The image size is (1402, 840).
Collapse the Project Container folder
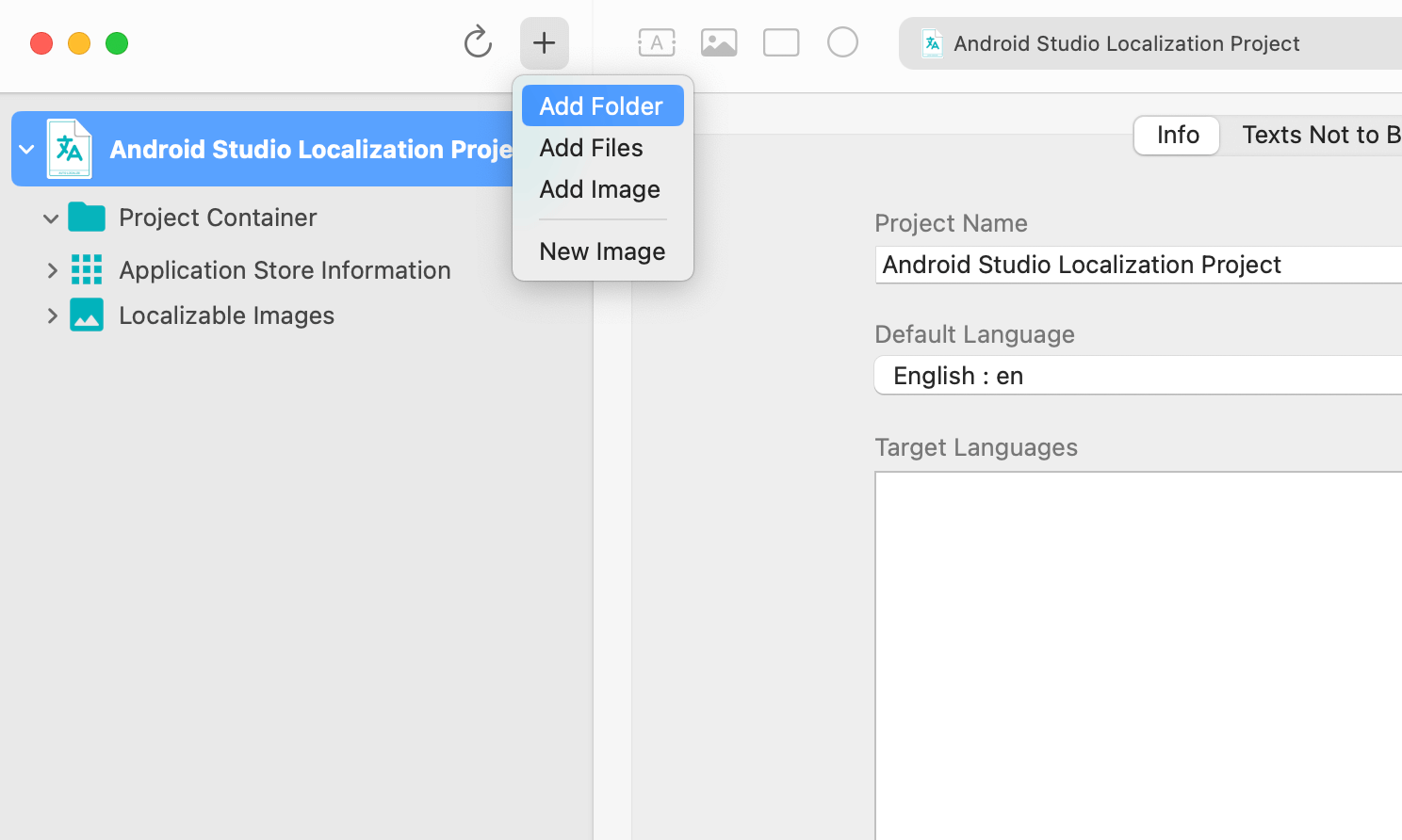pos(51,218)
